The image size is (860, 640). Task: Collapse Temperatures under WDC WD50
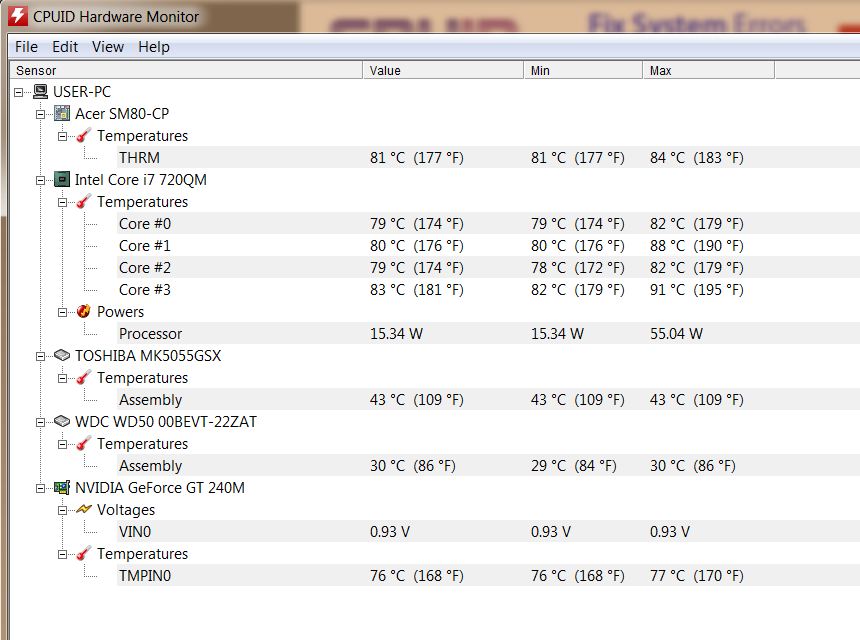(63, 444)
